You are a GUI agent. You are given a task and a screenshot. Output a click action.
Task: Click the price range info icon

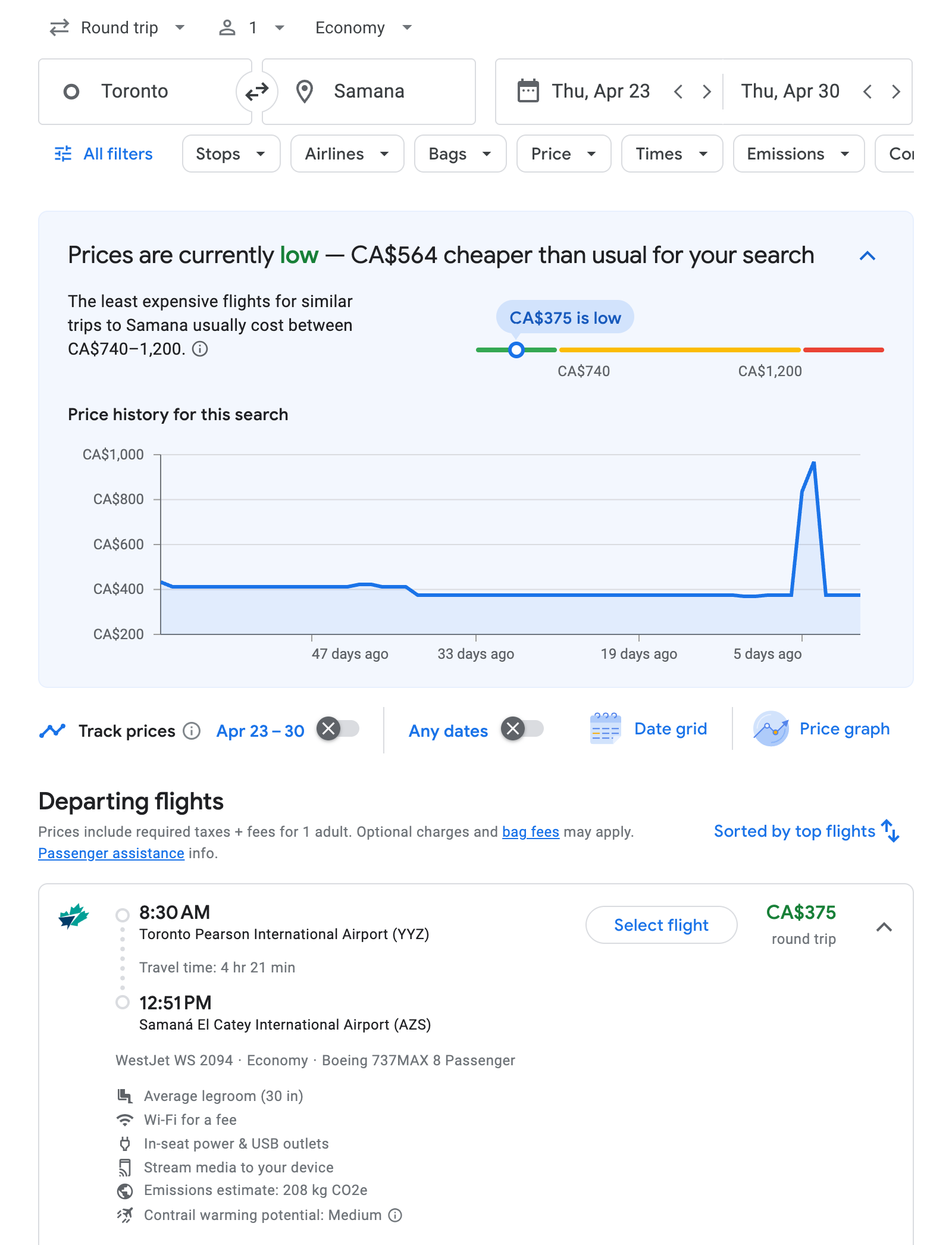[x=201, y=349]
